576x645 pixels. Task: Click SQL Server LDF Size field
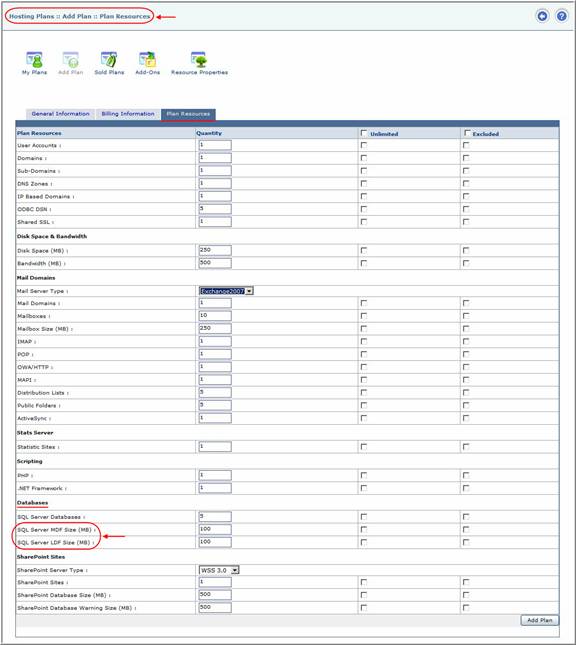click(215, 542)
